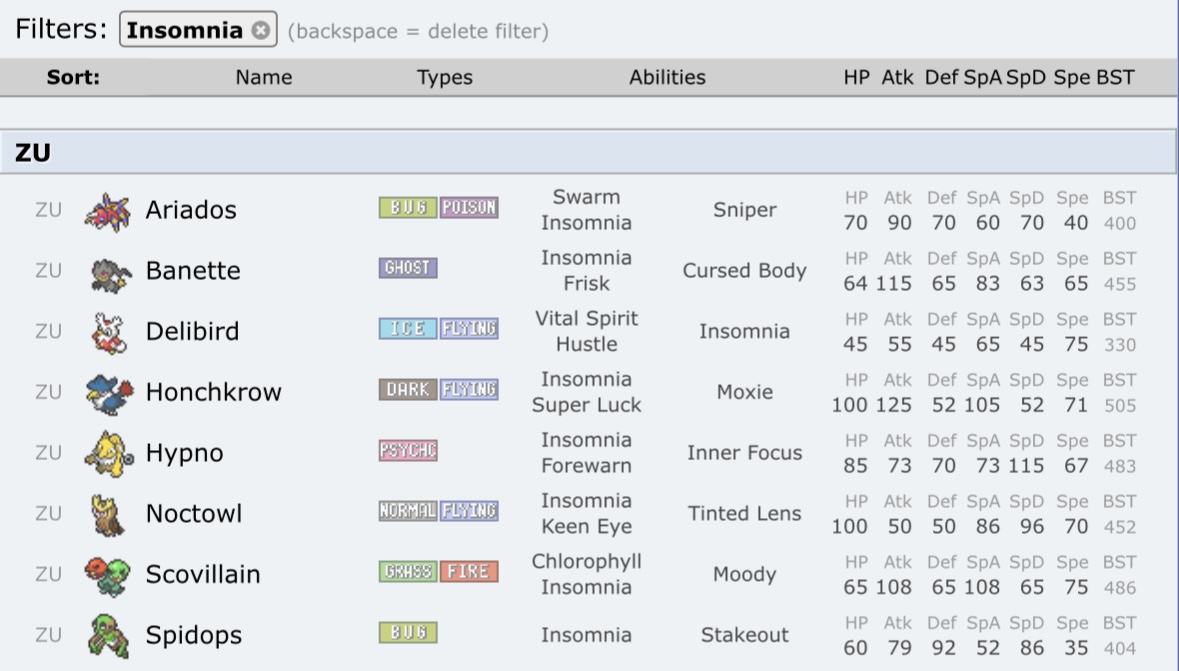Click Delibird's Ice type badge
Viewport: 1179px width, 671px height.
point(408,329)
